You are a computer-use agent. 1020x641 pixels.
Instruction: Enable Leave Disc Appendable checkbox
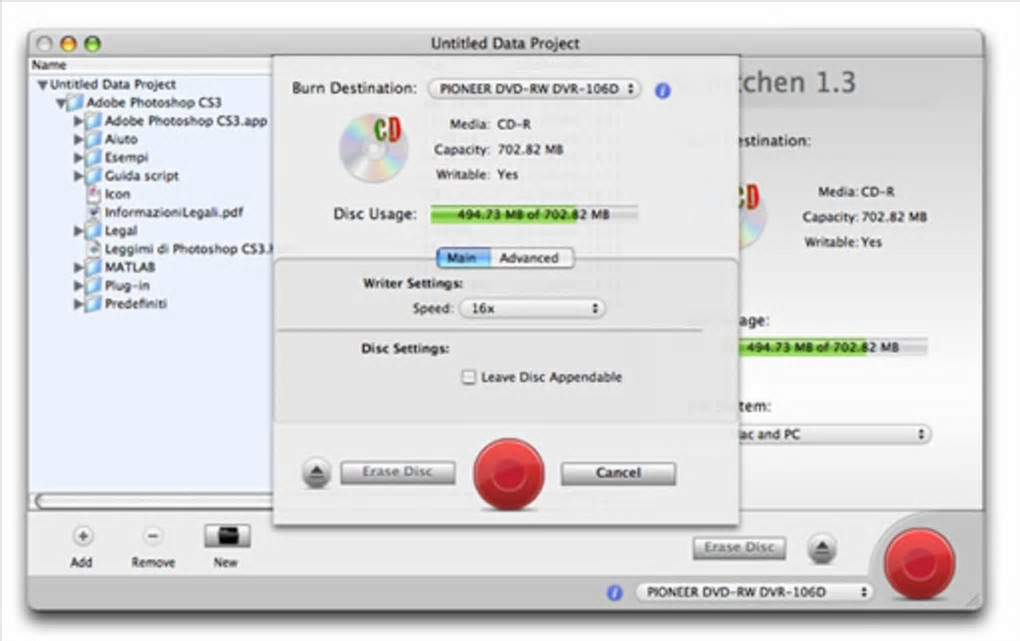[x=468, y=377]
